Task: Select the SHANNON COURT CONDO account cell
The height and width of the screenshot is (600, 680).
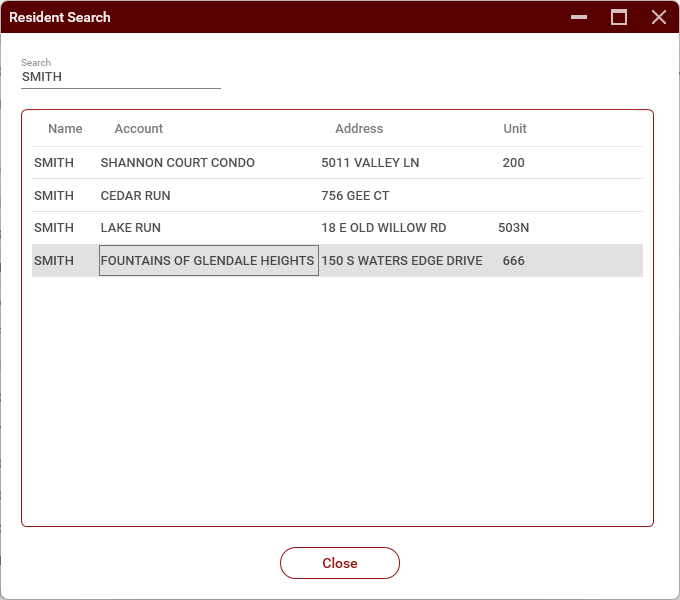Action: (x=178, y=163)
